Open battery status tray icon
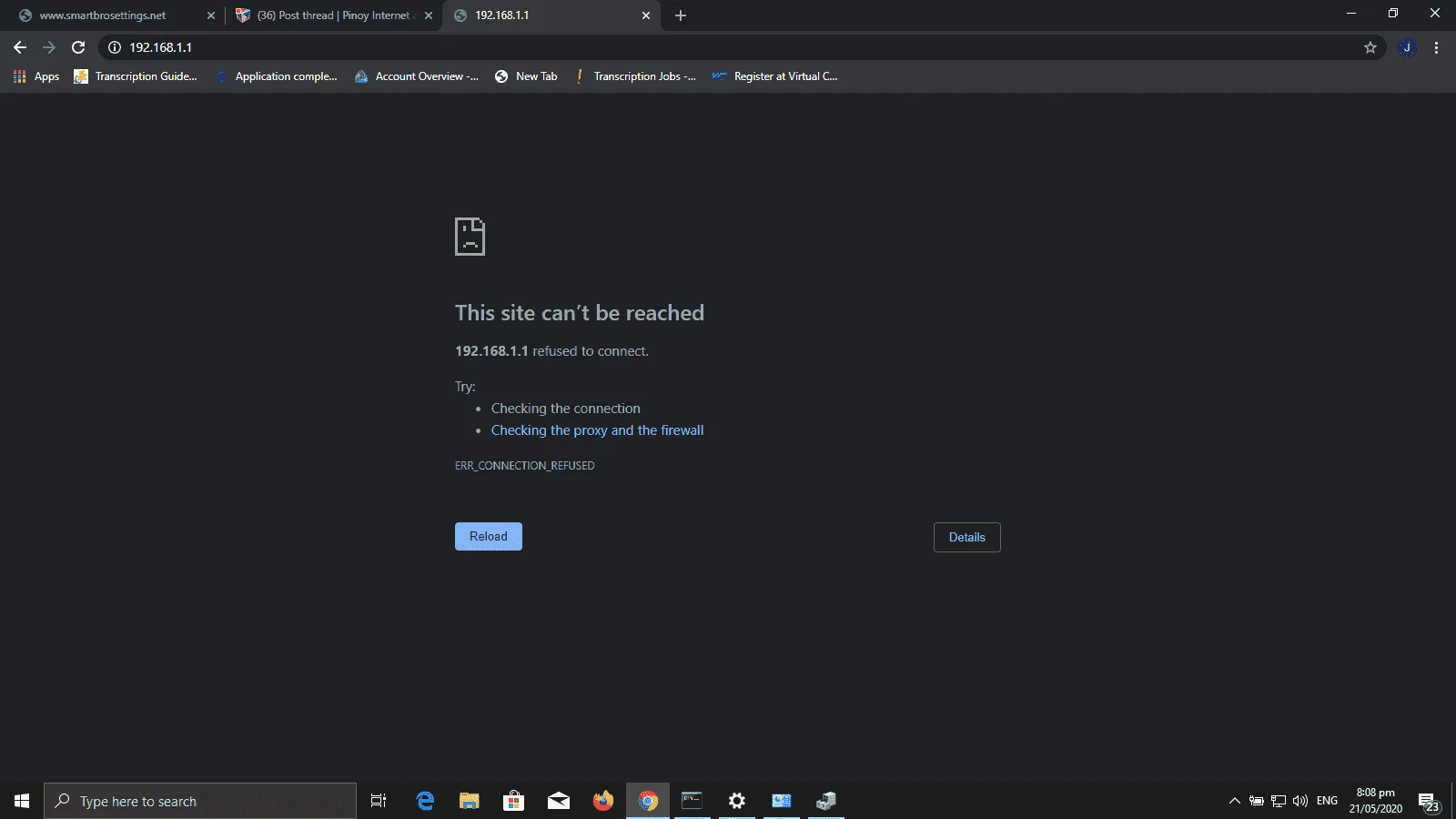The width and height of the screenshot is (1456, 819). coord(1257,801)
